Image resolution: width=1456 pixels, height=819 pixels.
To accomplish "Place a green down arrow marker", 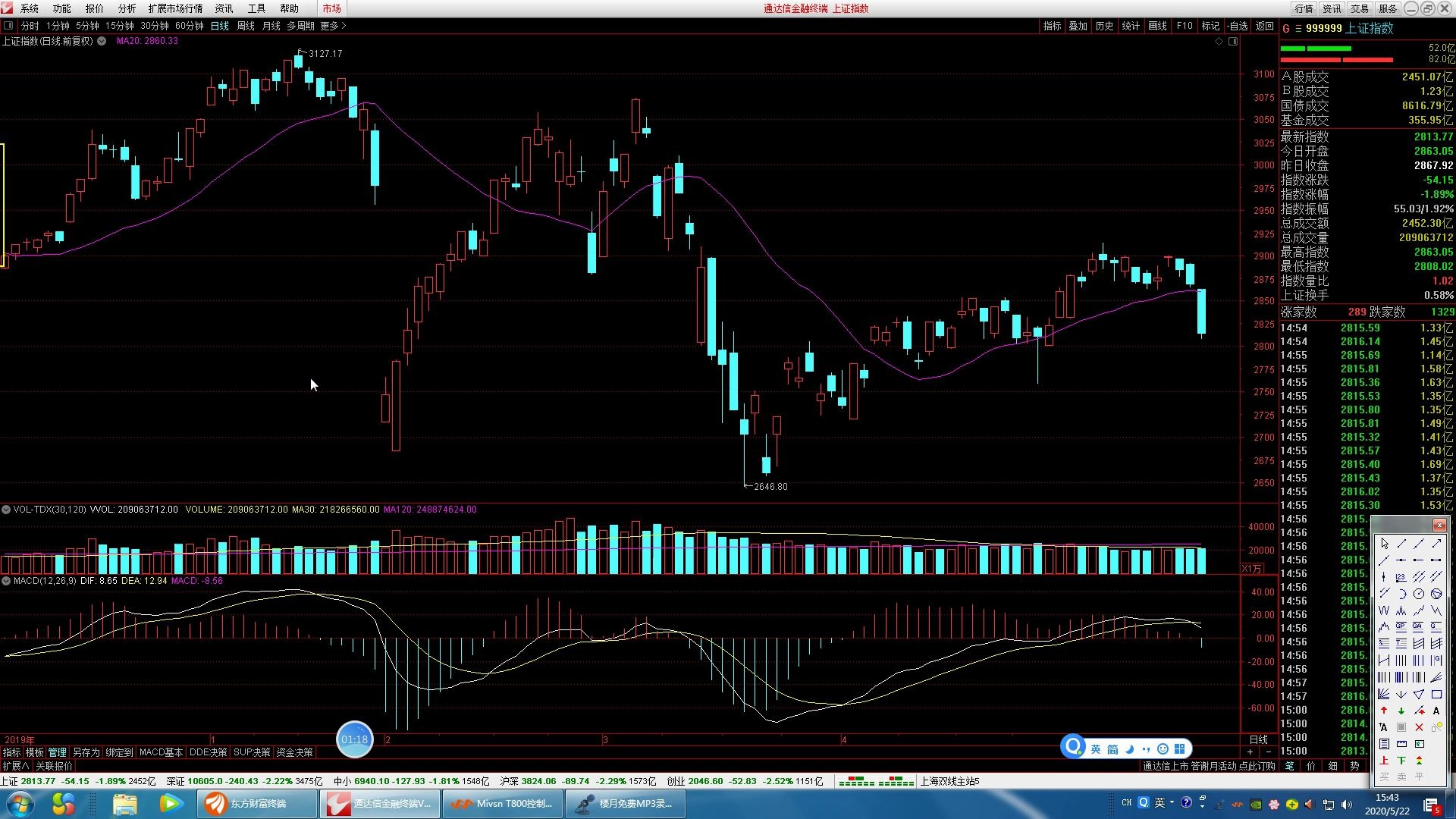I will (x=1401, y=711).
